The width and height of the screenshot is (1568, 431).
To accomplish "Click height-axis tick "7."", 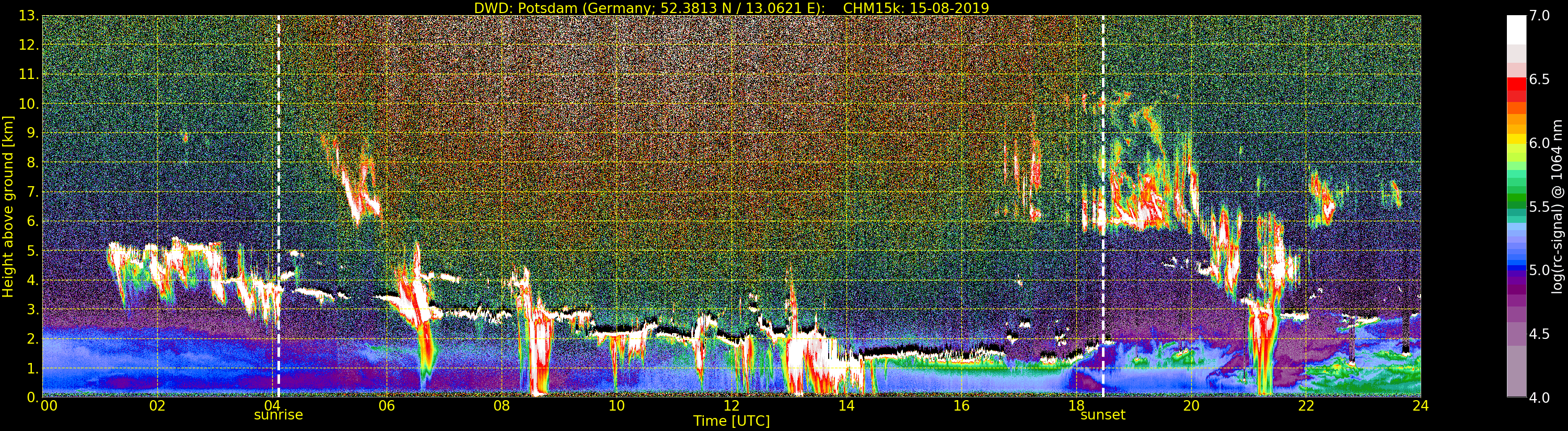I will 33,192.
